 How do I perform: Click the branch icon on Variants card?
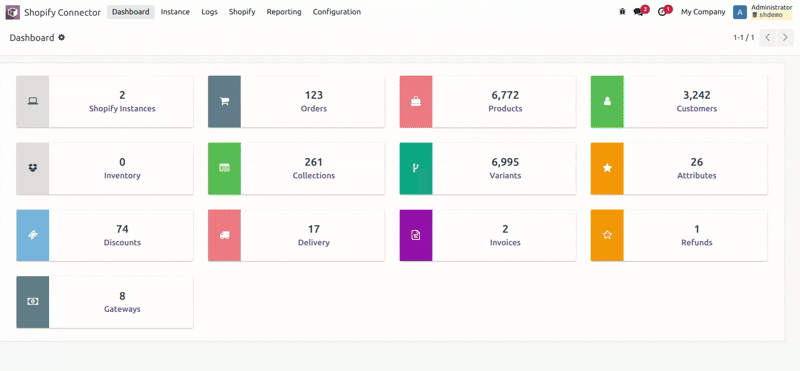[415, 168]
